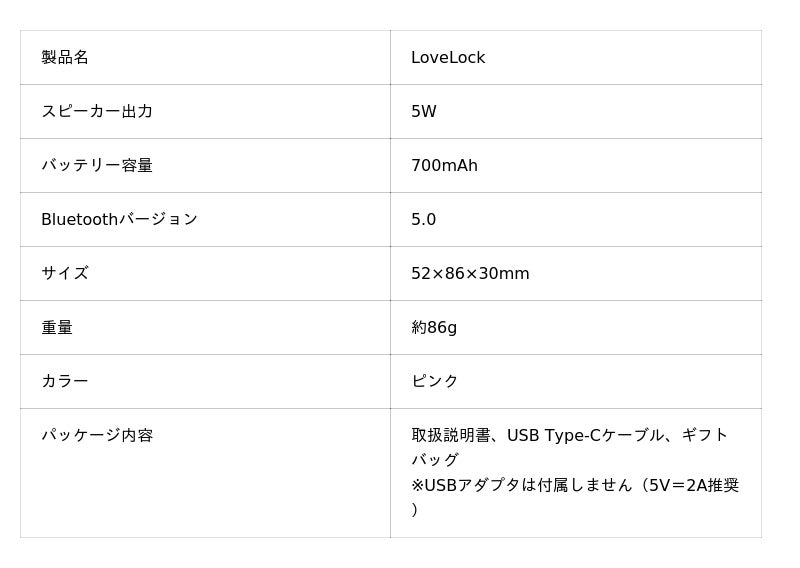
Task: Click the 取扱説明書 text
Action: point(451,436)
